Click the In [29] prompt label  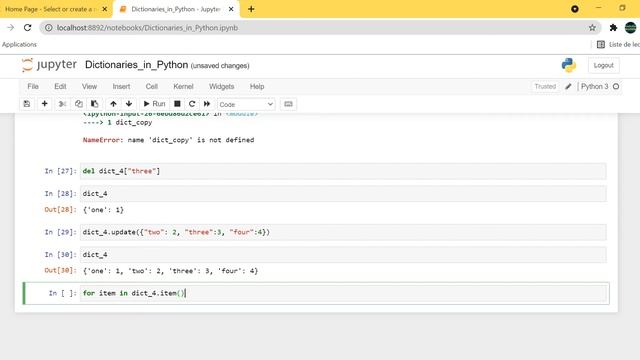point(60,232)
